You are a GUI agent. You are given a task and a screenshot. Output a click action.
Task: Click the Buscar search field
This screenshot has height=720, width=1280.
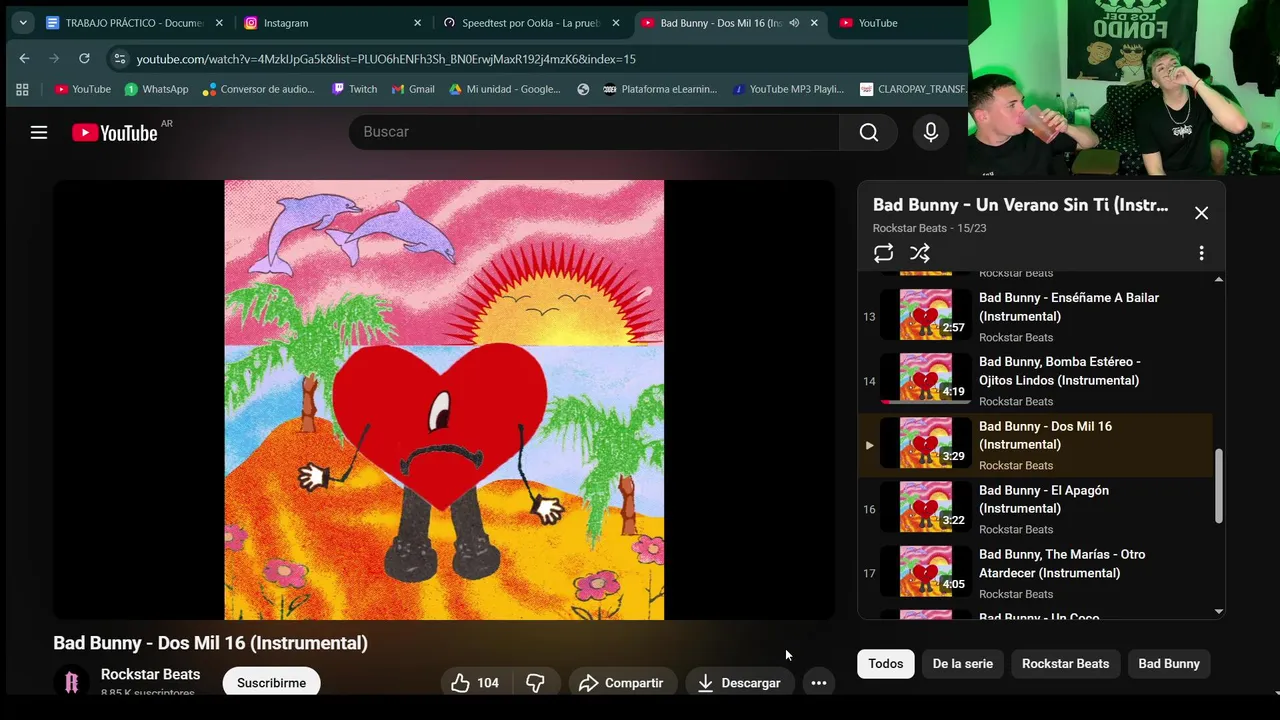click(x=594, y=132)
